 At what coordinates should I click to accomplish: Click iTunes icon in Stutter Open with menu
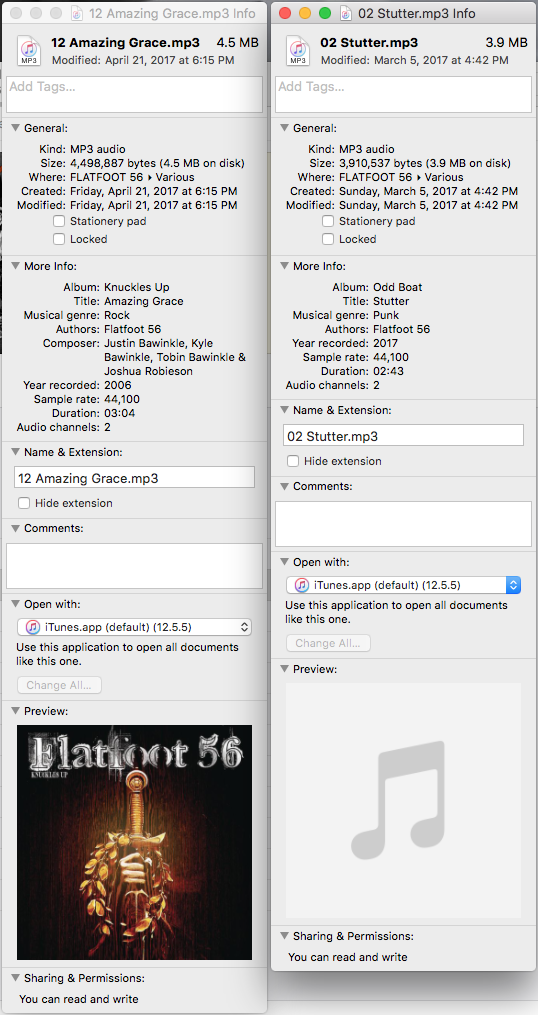[x=302, y=585]
